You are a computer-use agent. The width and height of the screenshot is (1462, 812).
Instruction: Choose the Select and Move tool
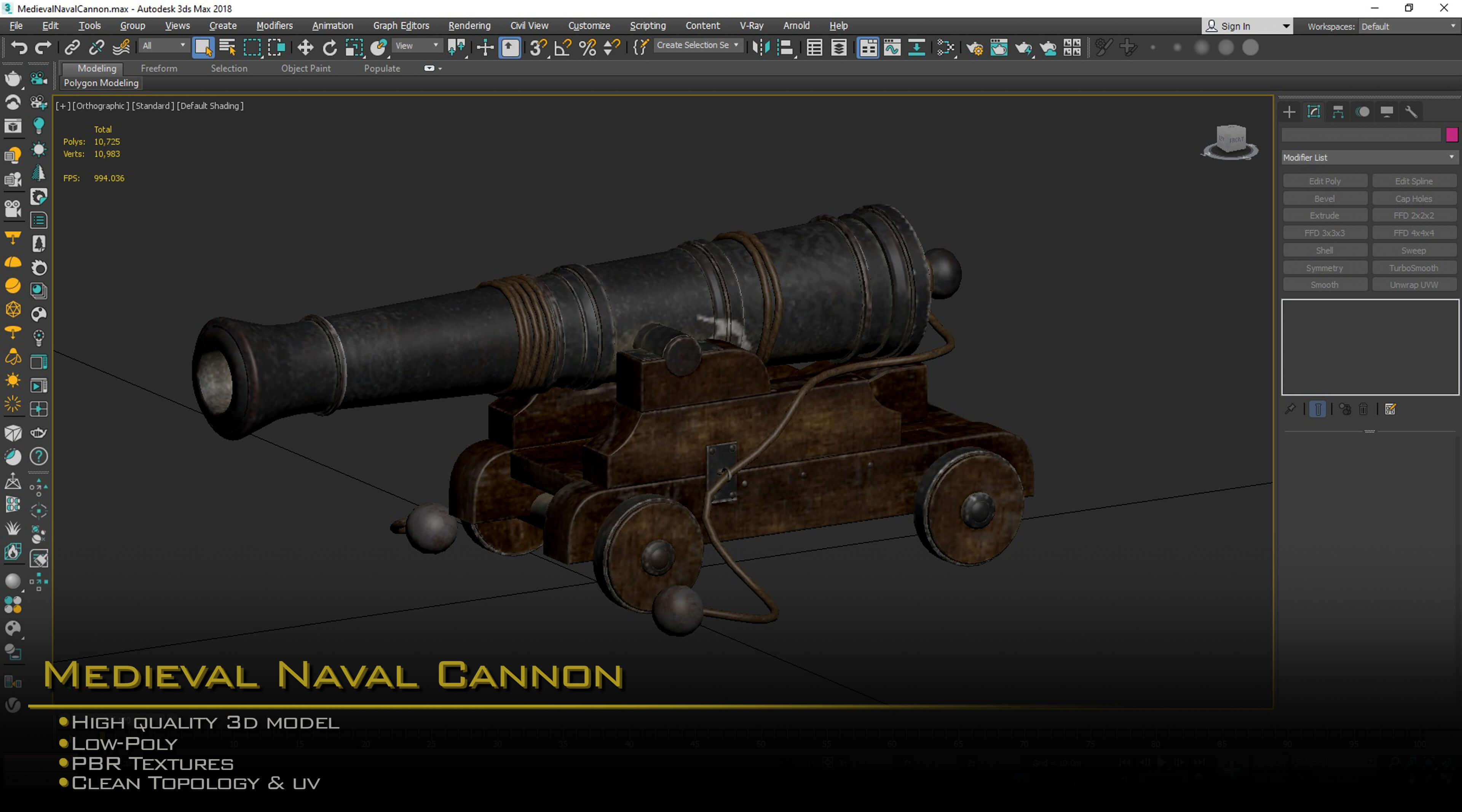click(305, 48)
